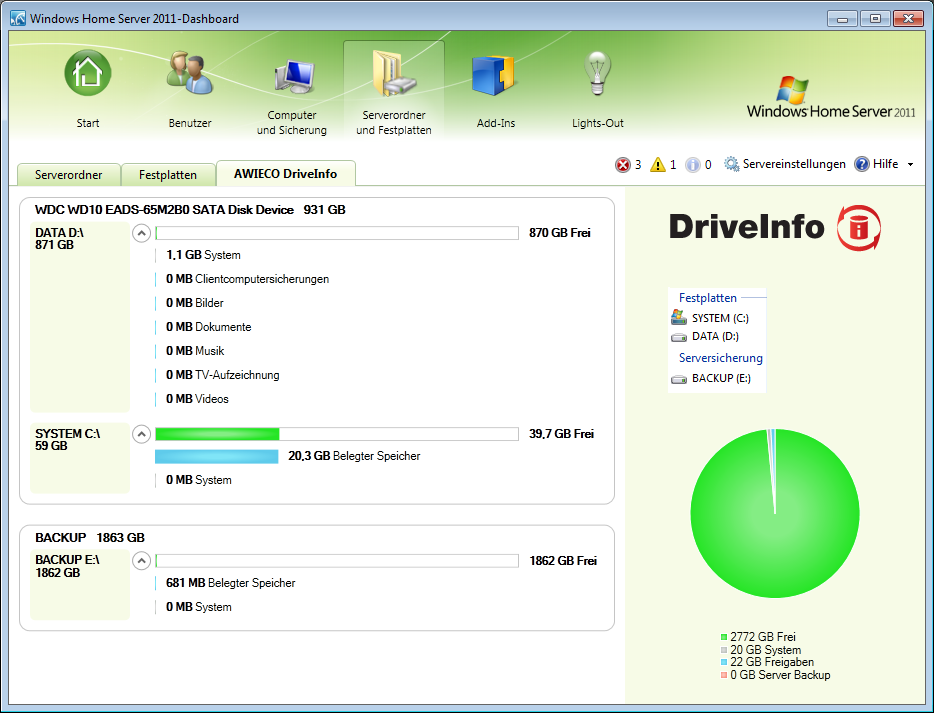Click the Hilfe question mark icon
This screenshot has width=934, height=713.
(x=861, y=164)
